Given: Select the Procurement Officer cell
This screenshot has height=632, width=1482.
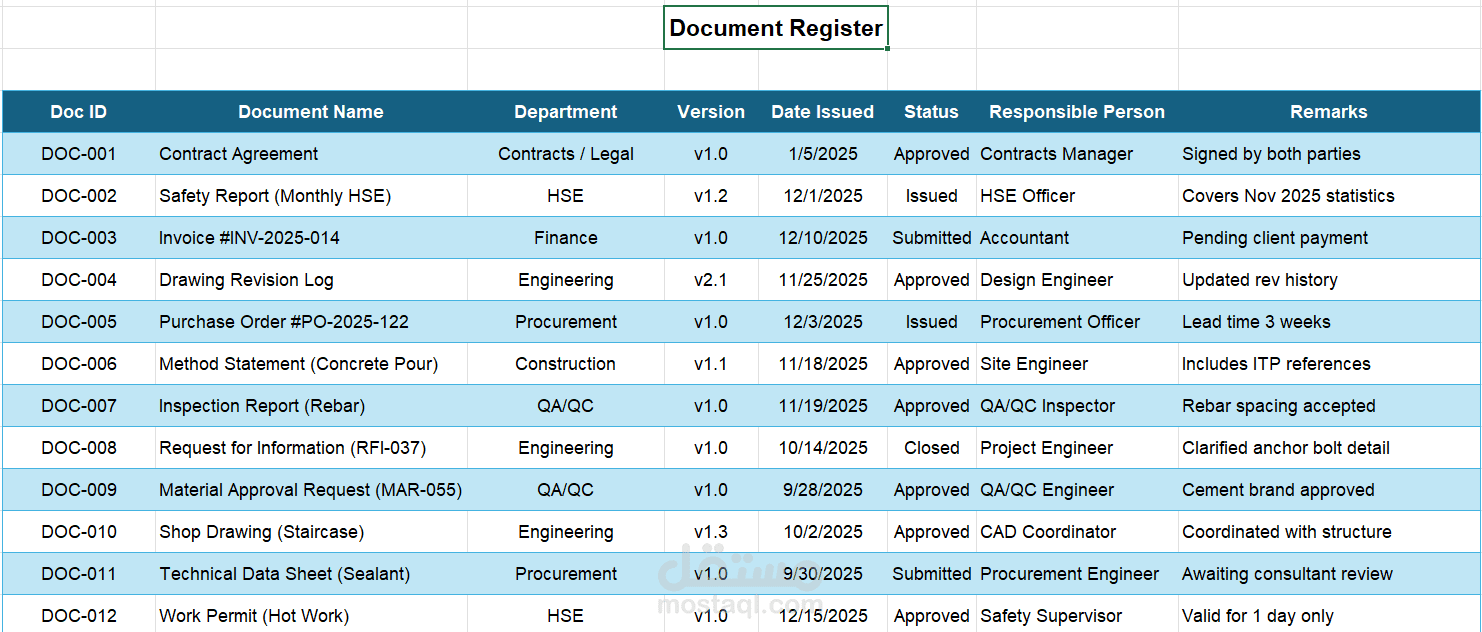Looking at the screenshot, I should [1077, 322].
